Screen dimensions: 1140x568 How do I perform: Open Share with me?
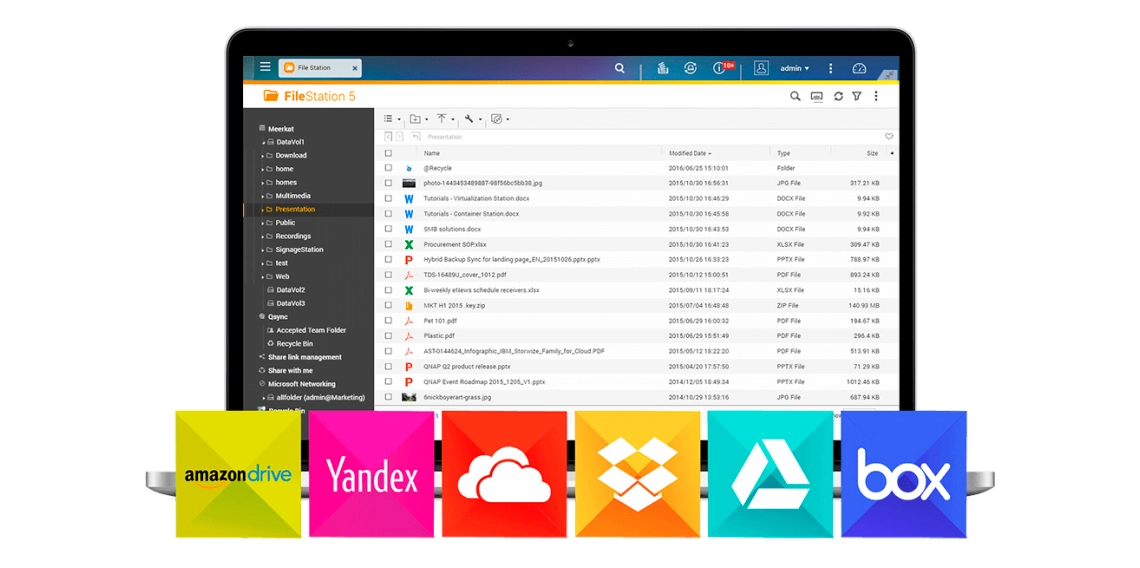[x=290, y=370]
